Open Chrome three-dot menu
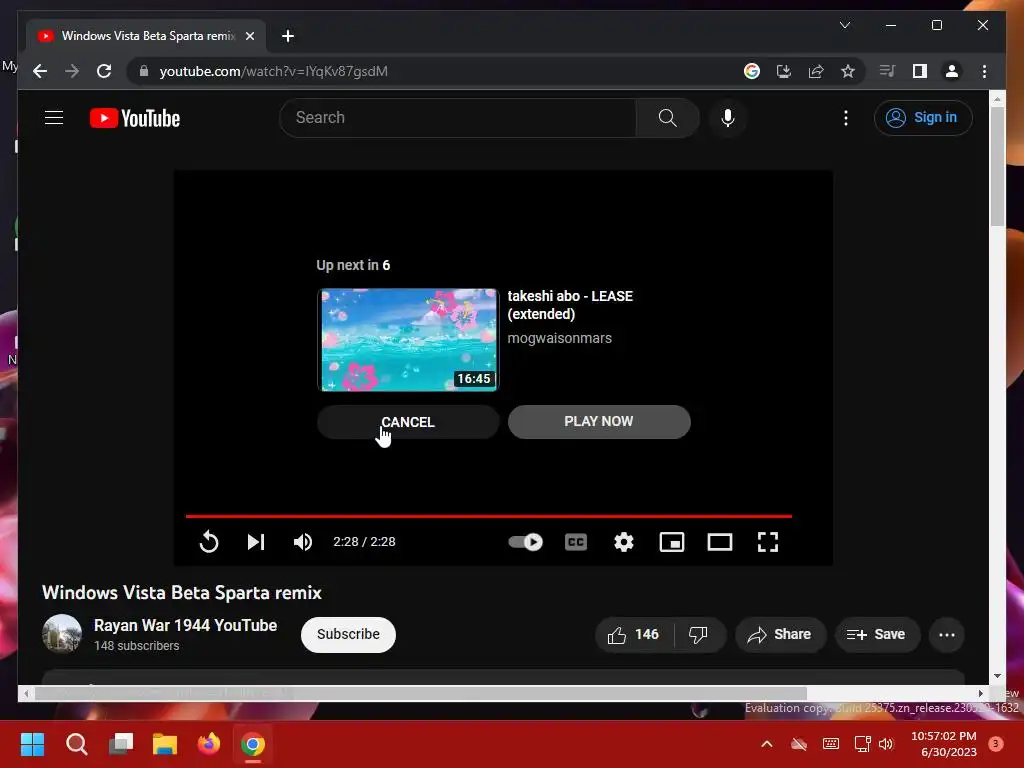The height and width of the screenshot is (768, 1024). tap(984, 71)
